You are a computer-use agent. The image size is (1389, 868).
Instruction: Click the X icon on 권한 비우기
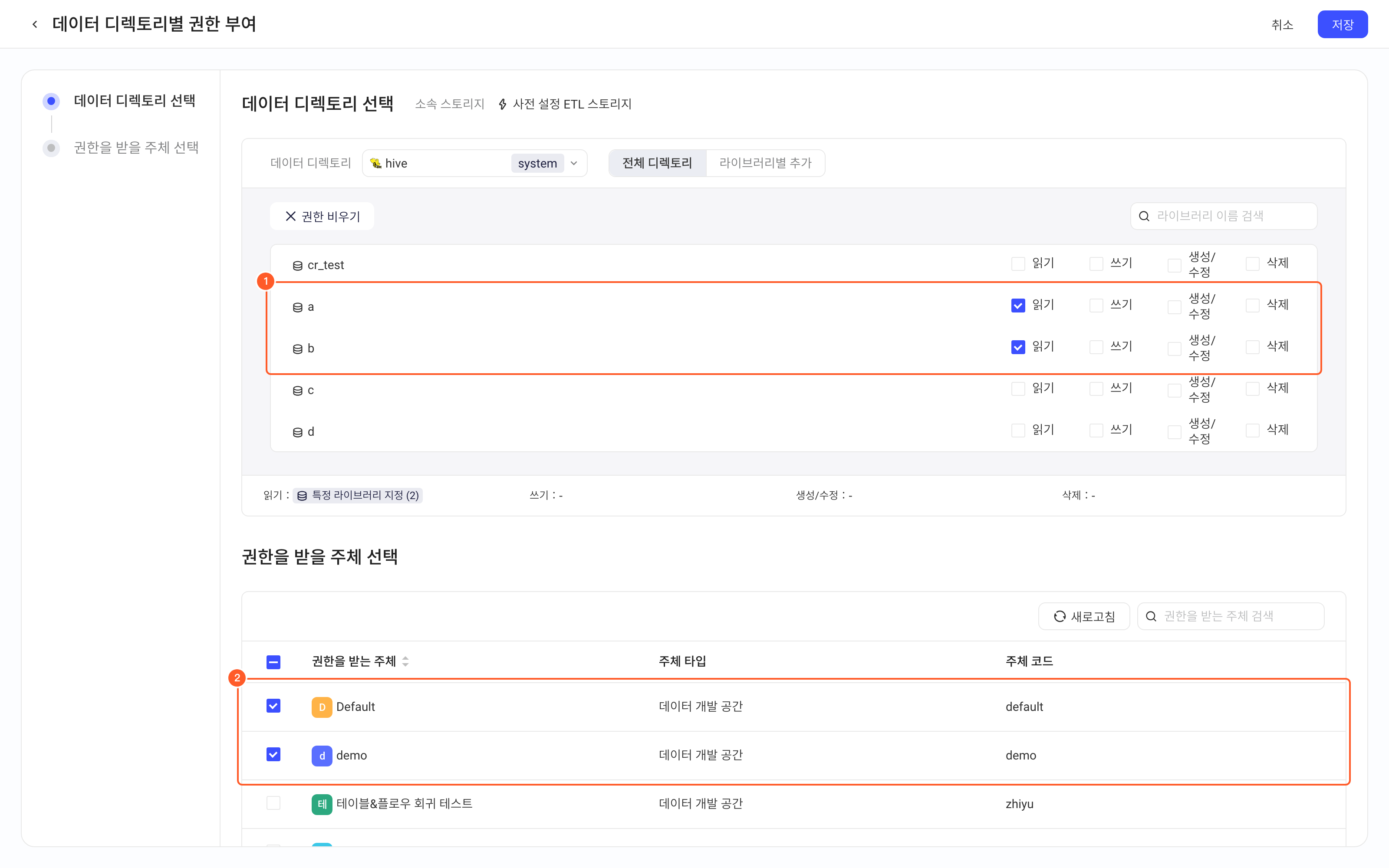pyautogui.click(x=290, y=216)
